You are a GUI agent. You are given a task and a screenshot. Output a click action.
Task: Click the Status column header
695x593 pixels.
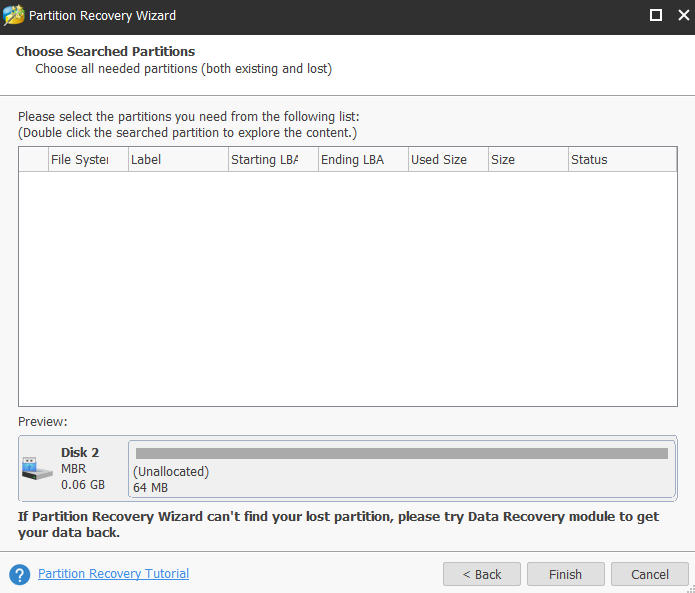tap(622, 159)
